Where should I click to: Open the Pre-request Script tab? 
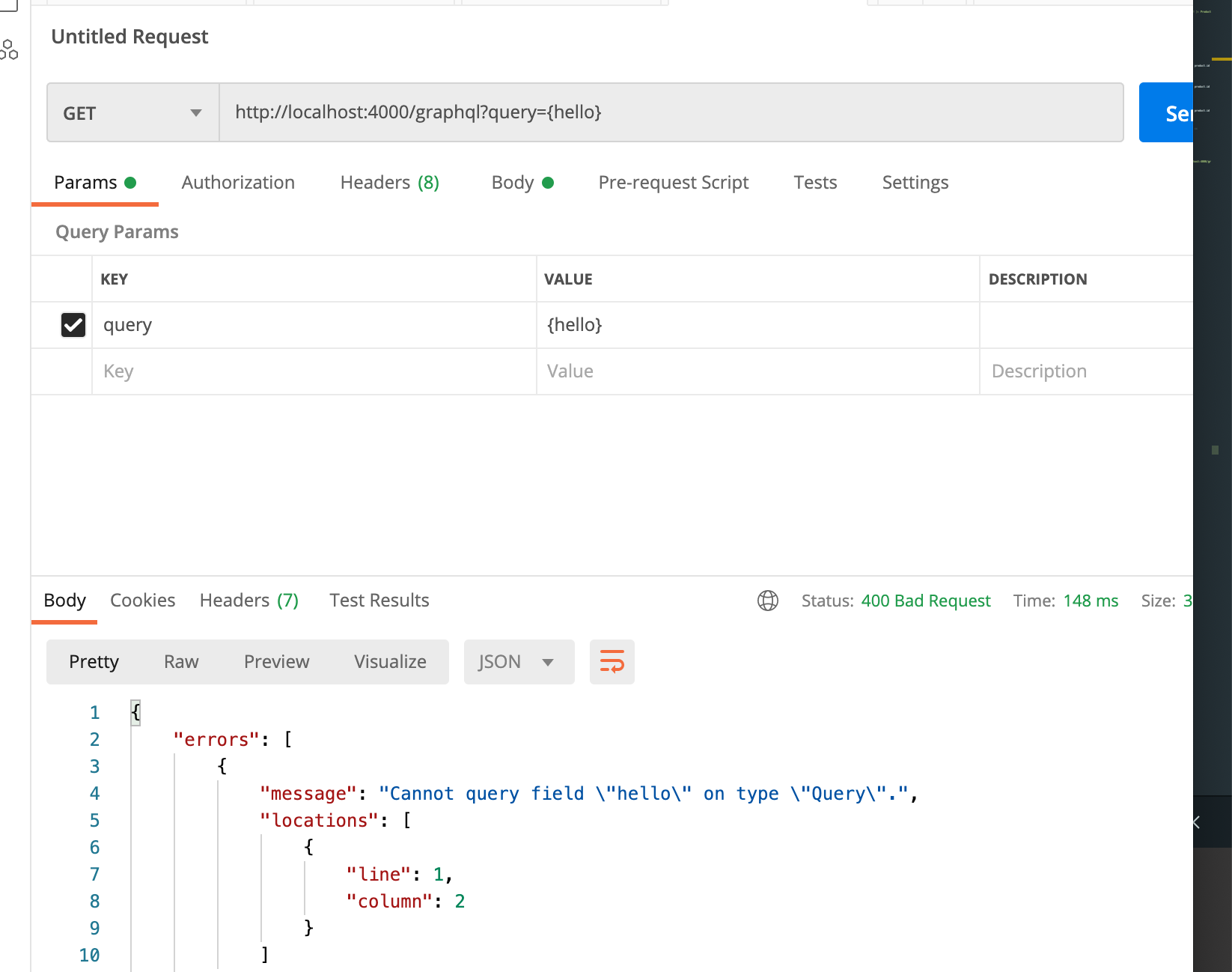(674, 183)
